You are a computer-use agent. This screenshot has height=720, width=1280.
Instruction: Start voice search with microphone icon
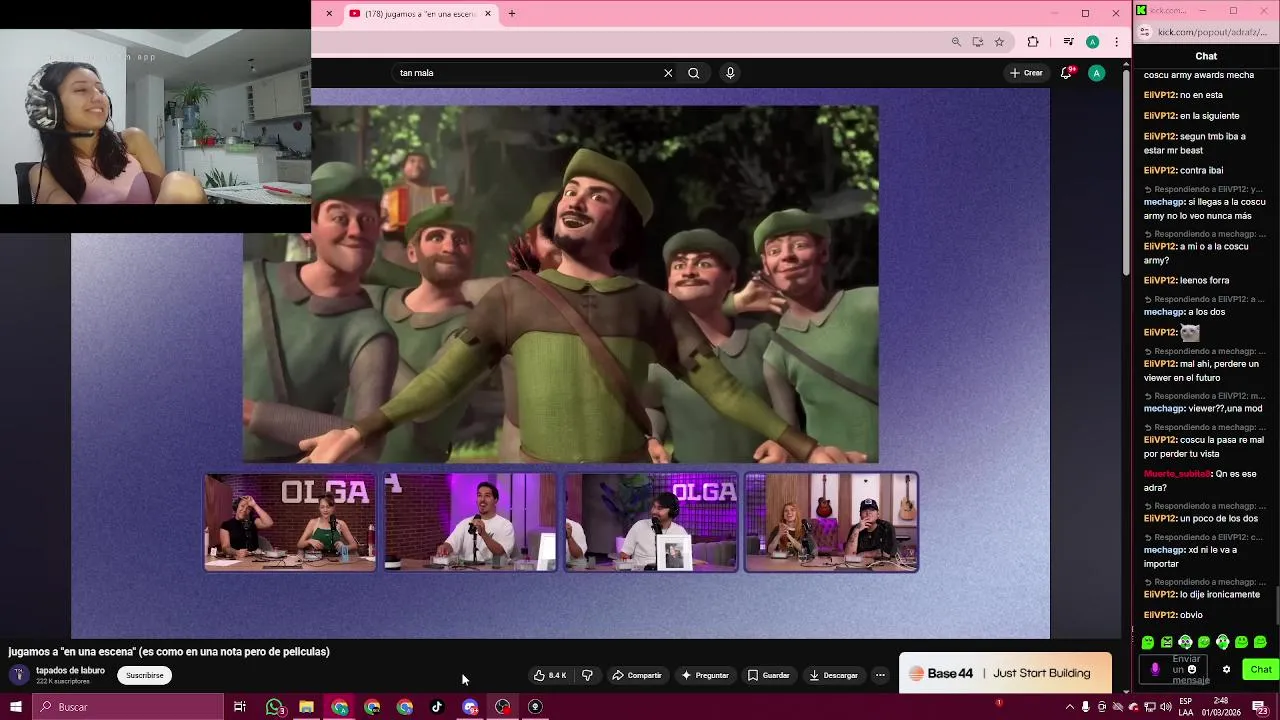[x=730, y=73]
